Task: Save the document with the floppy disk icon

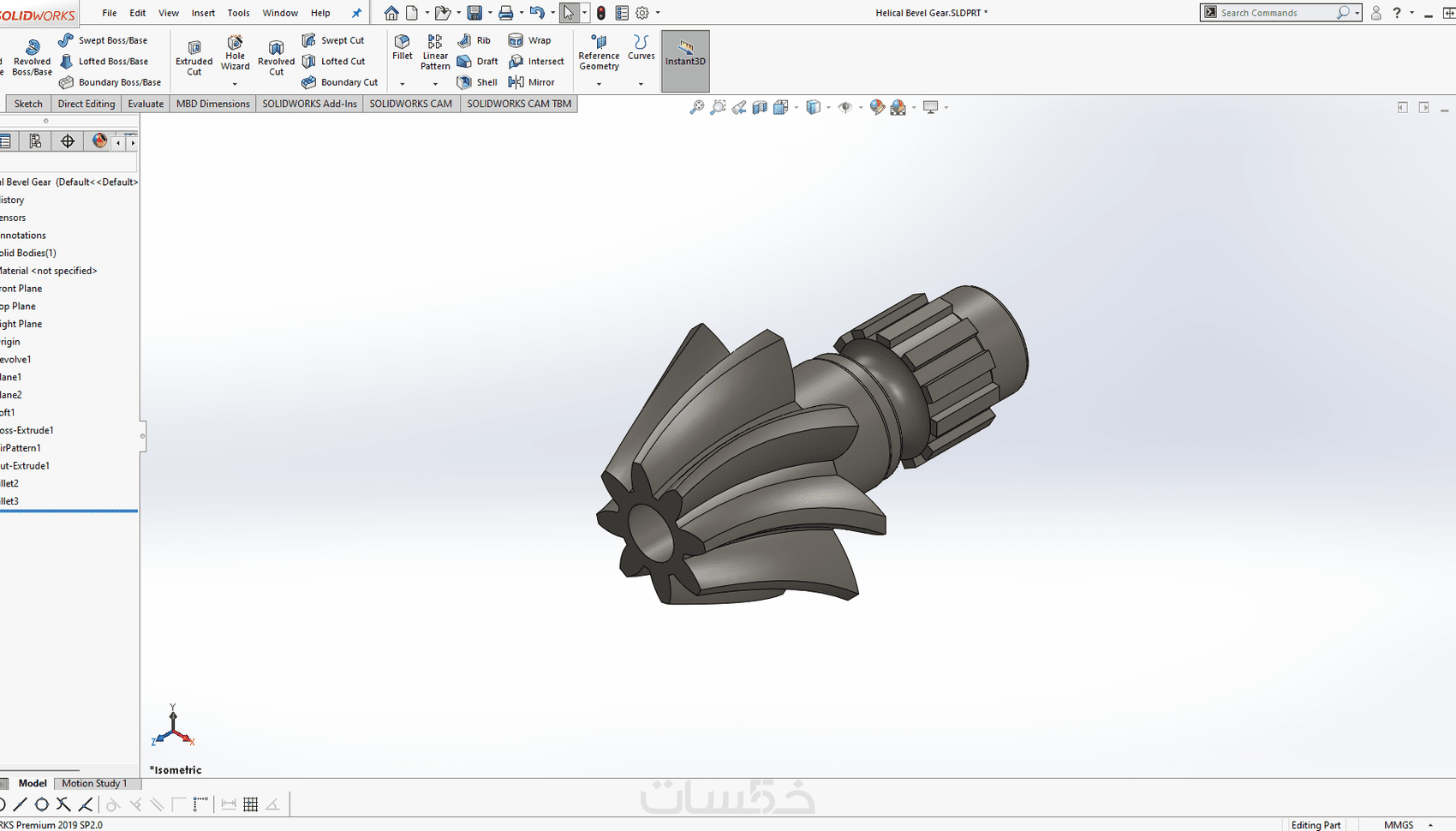Action: point(474,13)
